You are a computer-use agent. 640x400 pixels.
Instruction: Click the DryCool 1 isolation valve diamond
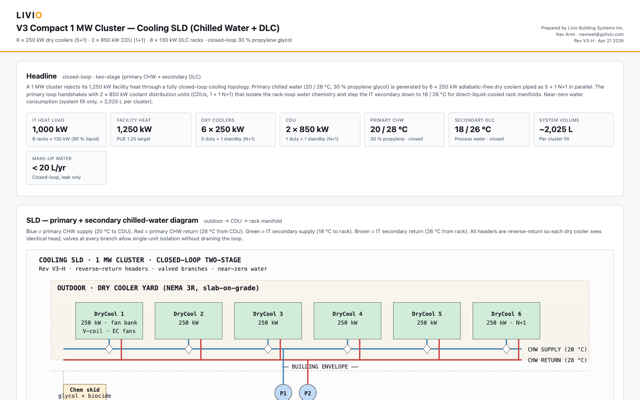tap(109, 349)
